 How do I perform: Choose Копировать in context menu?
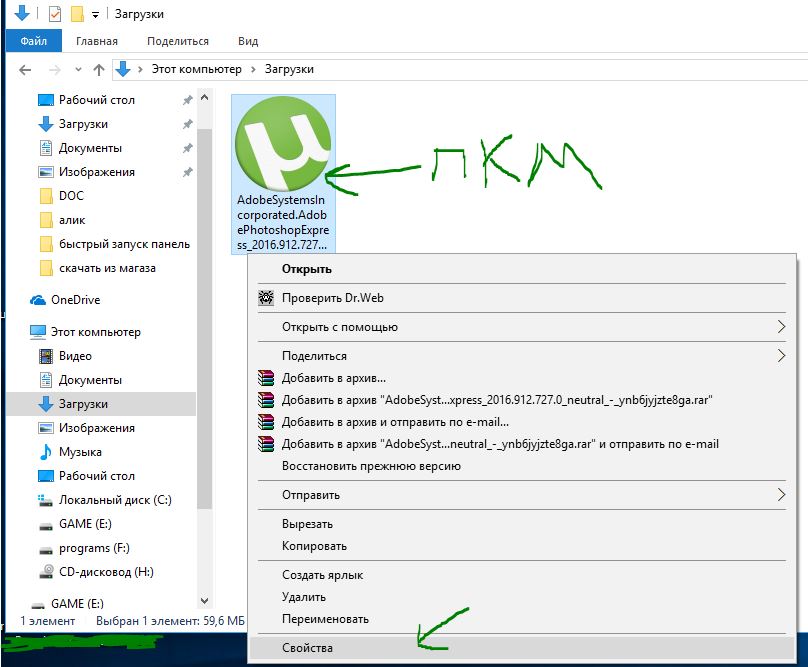[522, 546]
